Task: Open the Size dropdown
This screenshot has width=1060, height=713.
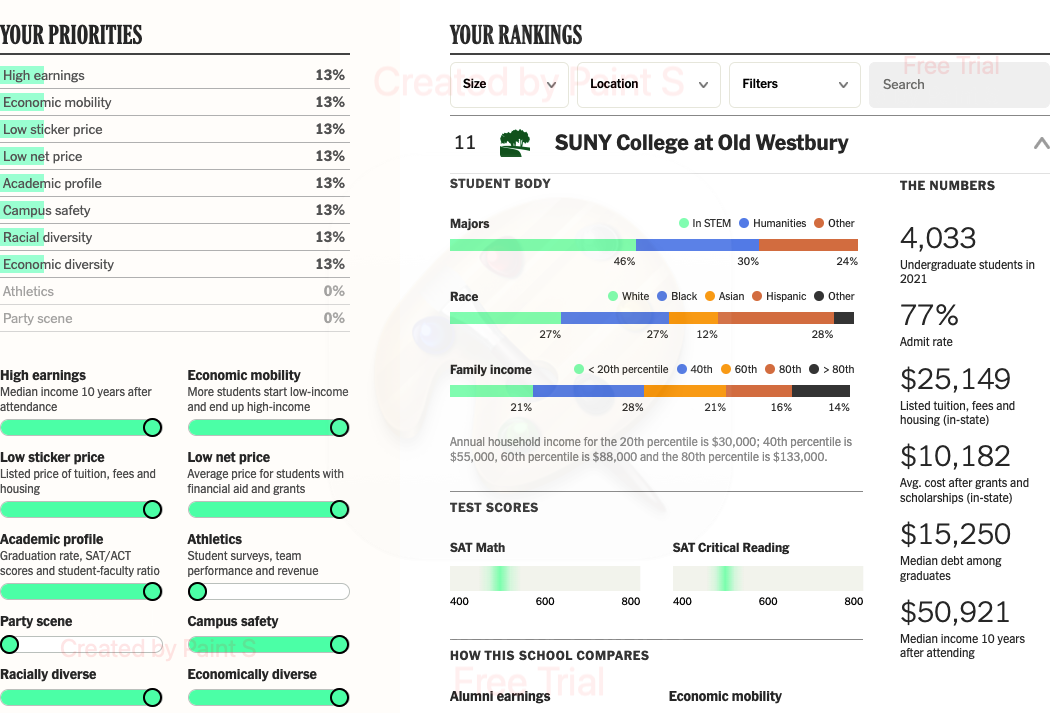Action: [509, 84]
